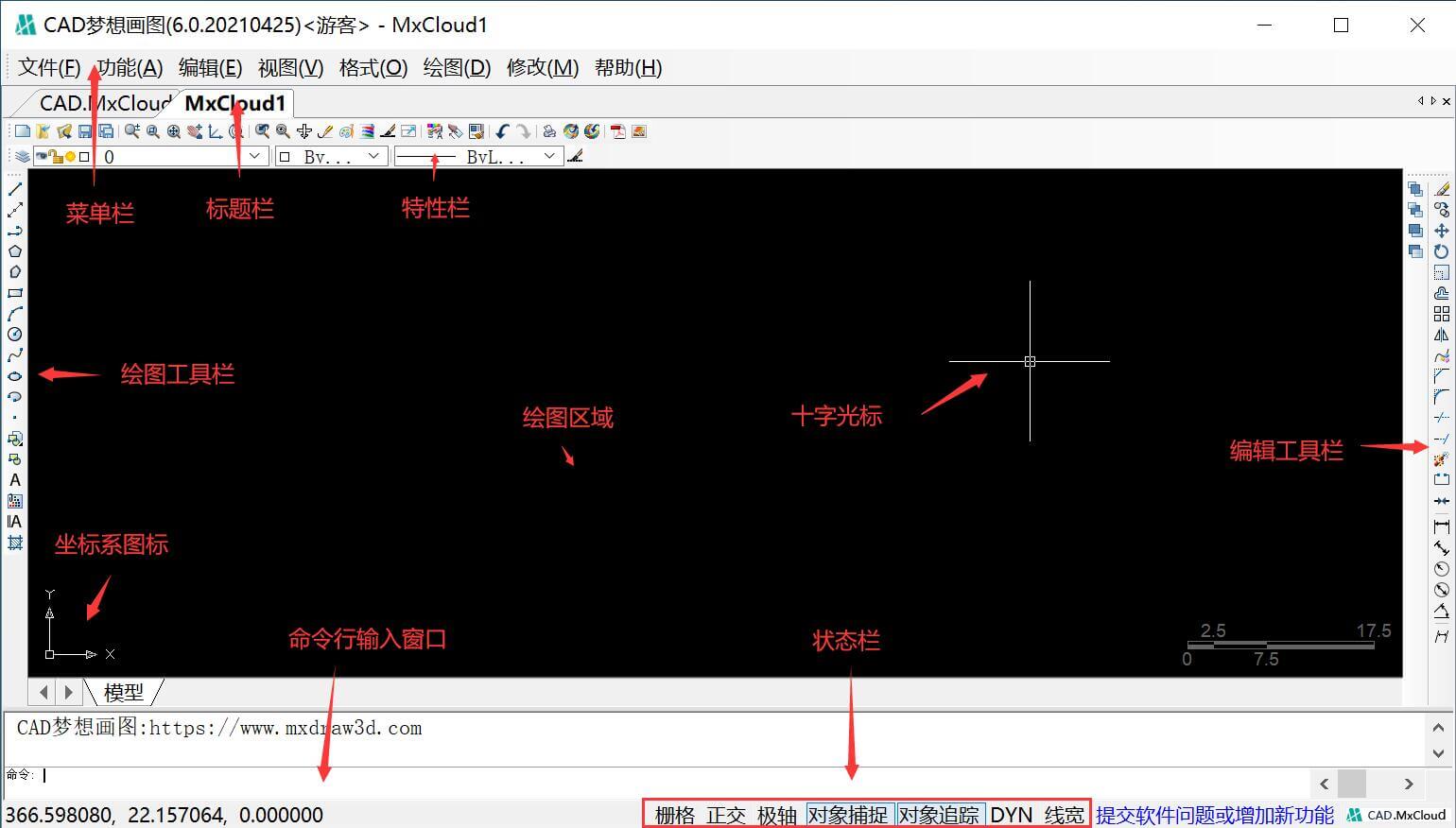Open the 视图(V) menu

291,67
